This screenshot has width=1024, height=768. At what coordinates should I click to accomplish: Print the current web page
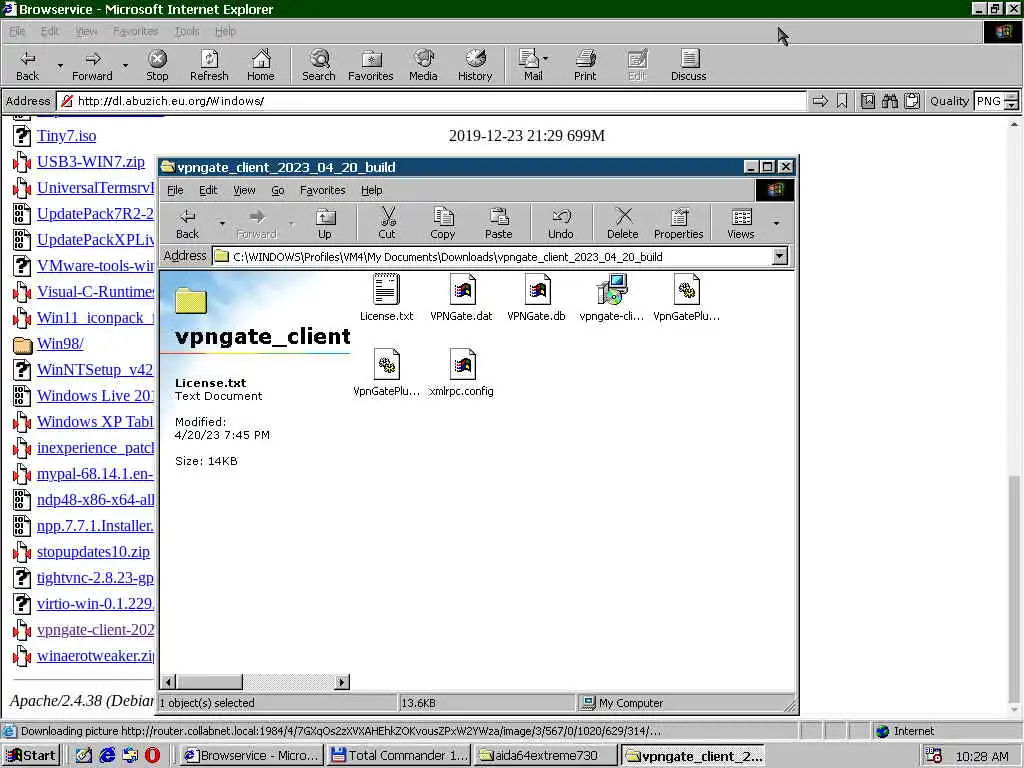tap(585, 65)
